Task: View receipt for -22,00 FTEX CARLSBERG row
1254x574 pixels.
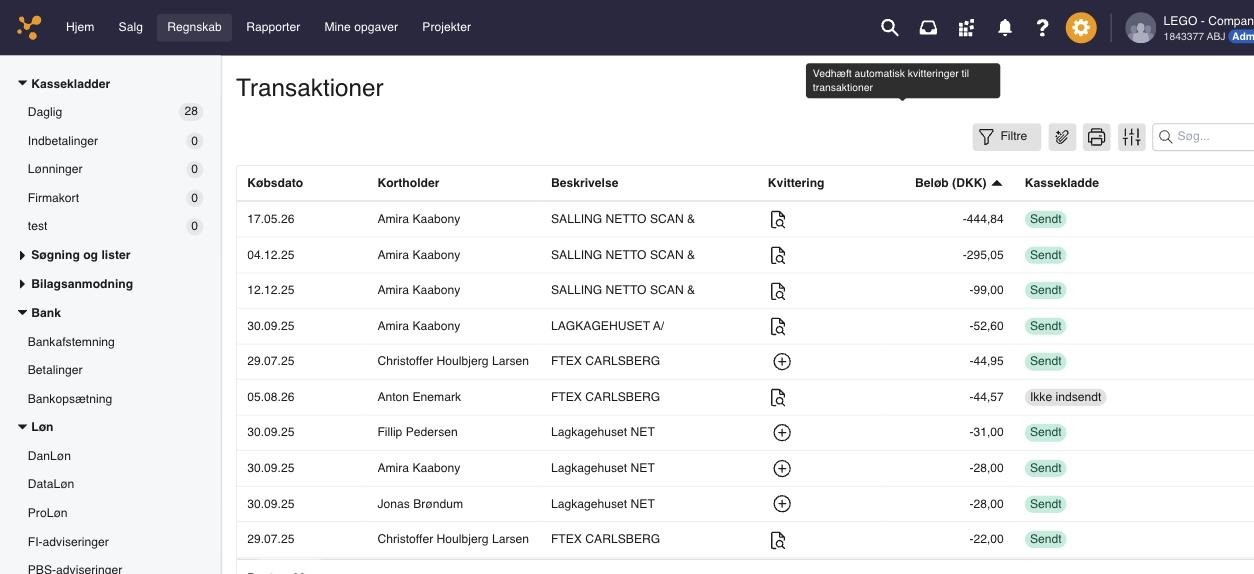Action: tap(778, 540)
